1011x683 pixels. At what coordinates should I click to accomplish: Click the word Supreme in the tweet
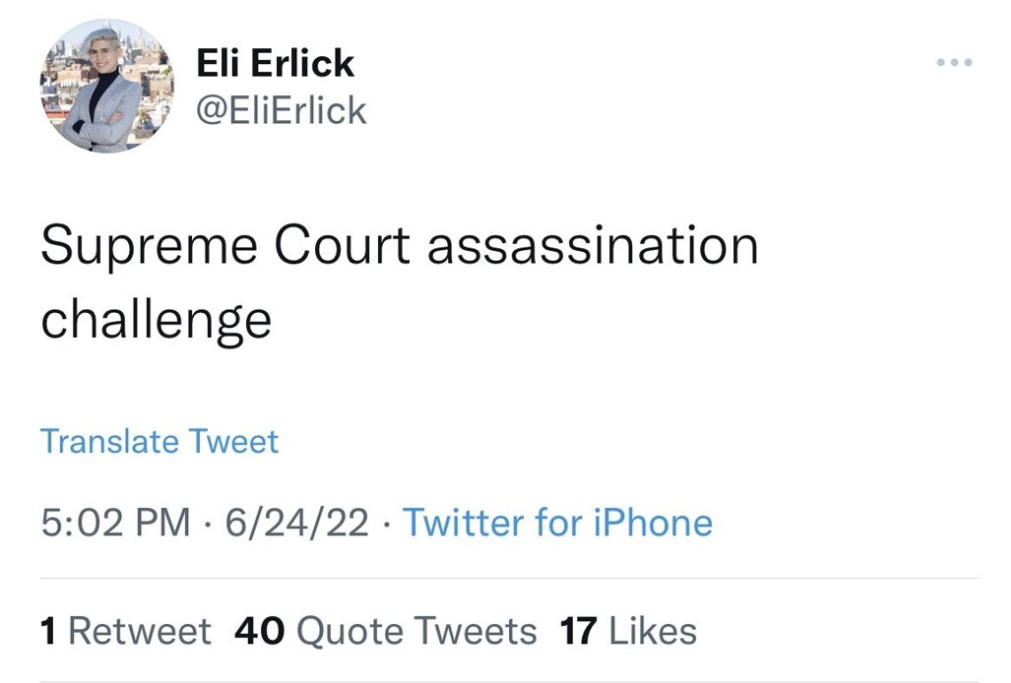(x=141, y=248)
